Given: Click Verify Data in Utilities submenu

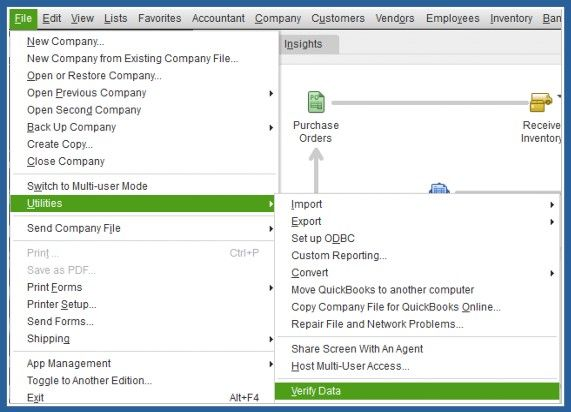Looking at the screenshot, I should [x=417, y=391].
